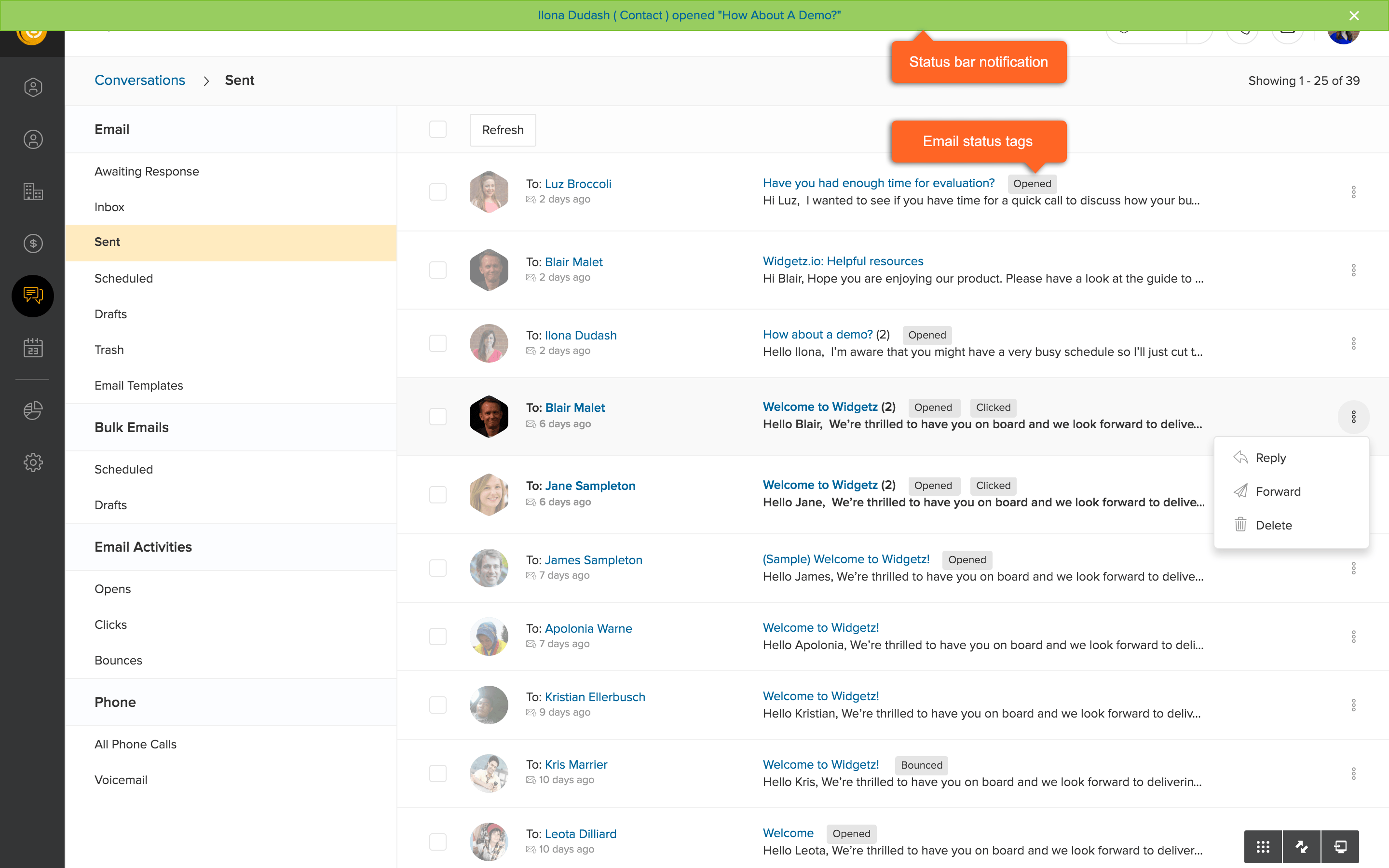Open the Contacts icon in sidebar
This screenshot has width=1389, height=868.
(x=33, y=139)
